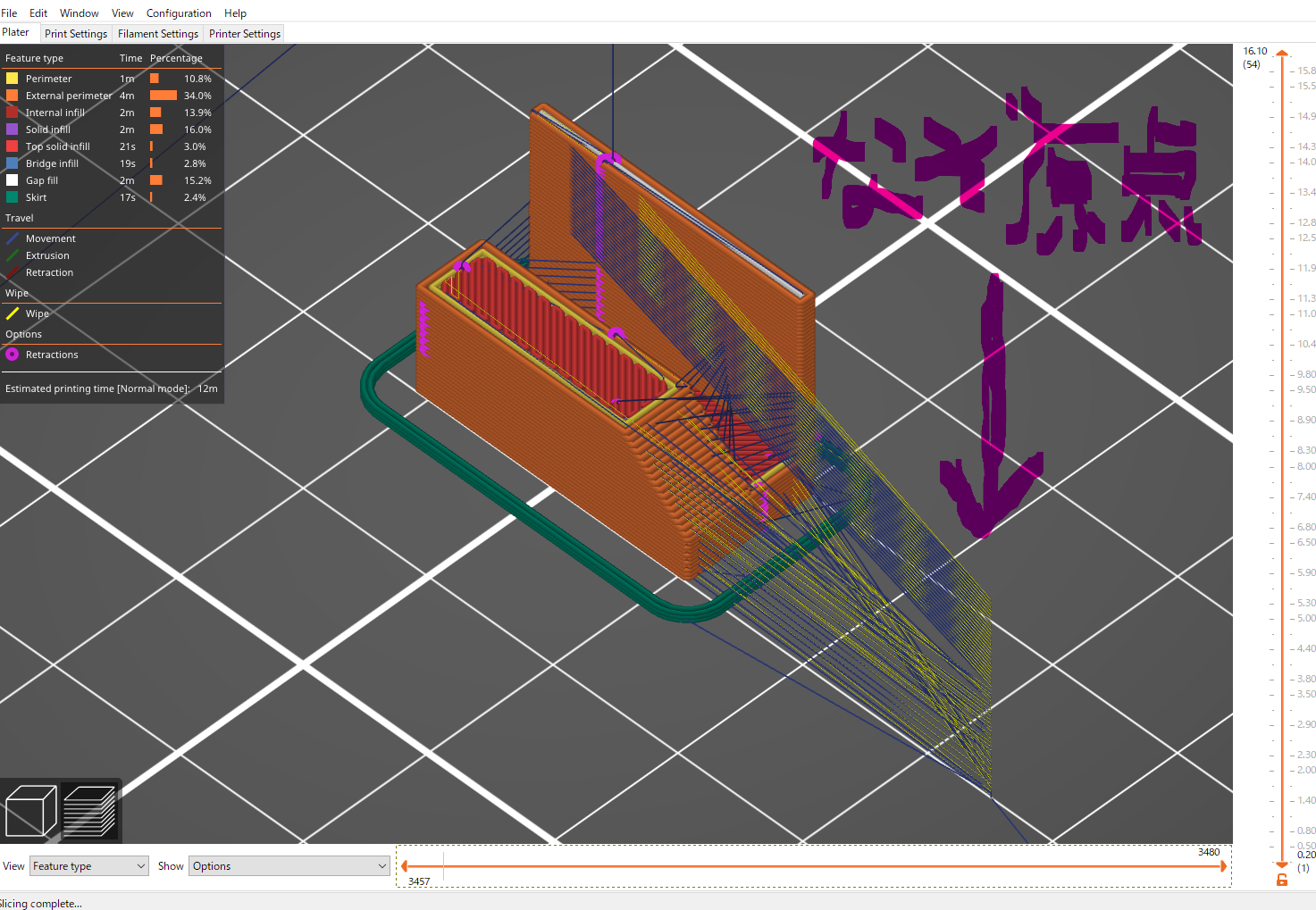The image size is (1316, 910).
Task: Open the View menu
Action: [122, 13]
